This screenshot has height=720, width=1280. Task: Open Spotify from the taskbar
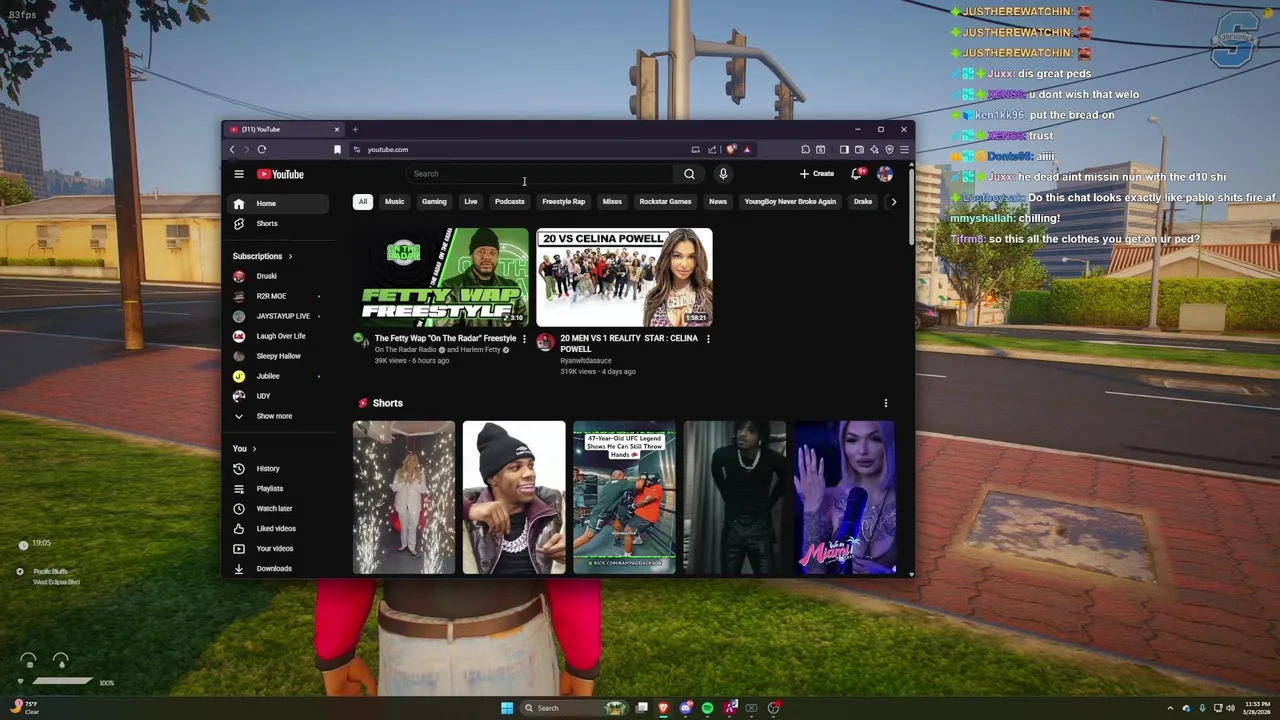coord(707,708)
